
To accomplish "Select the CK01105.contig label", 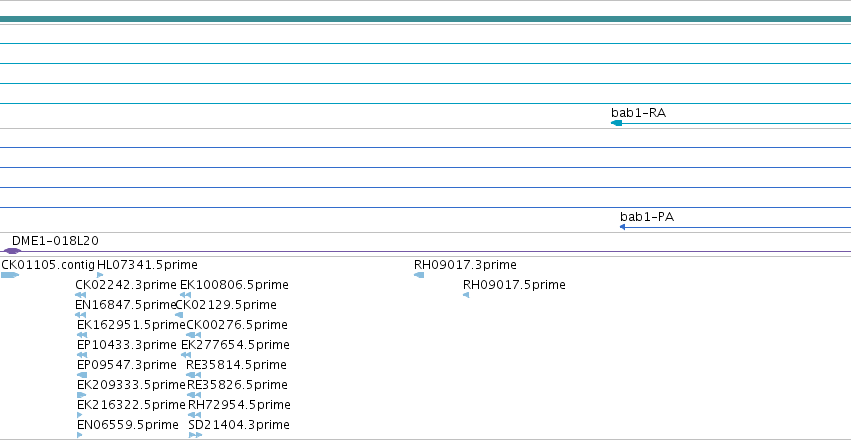I will point(48,265).
